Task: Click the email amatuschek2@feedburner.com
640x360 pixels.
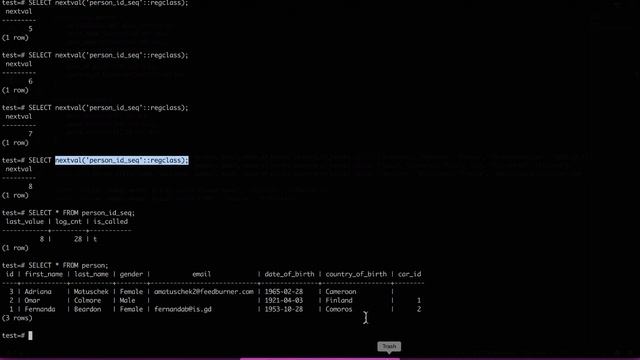Action: point(204,291)
